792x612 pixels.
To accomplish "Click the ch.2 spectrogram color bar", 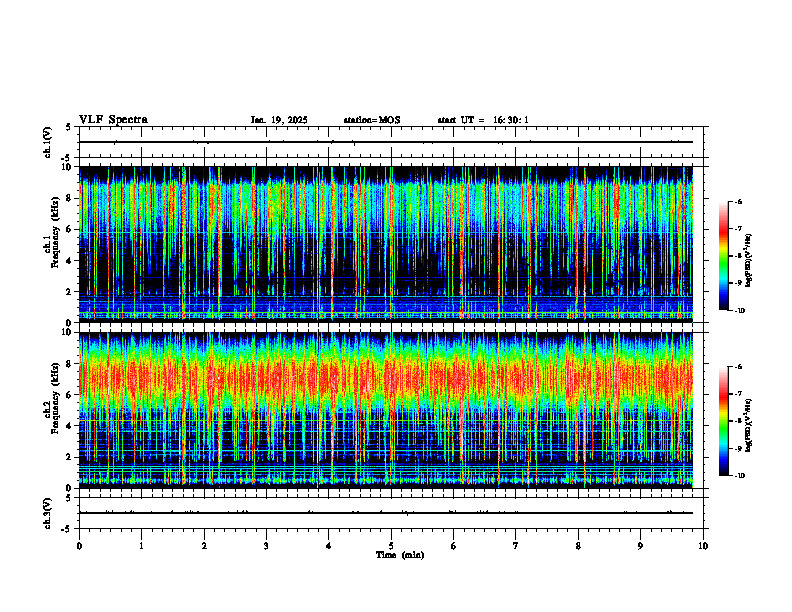I will click(x=724, y=421).
